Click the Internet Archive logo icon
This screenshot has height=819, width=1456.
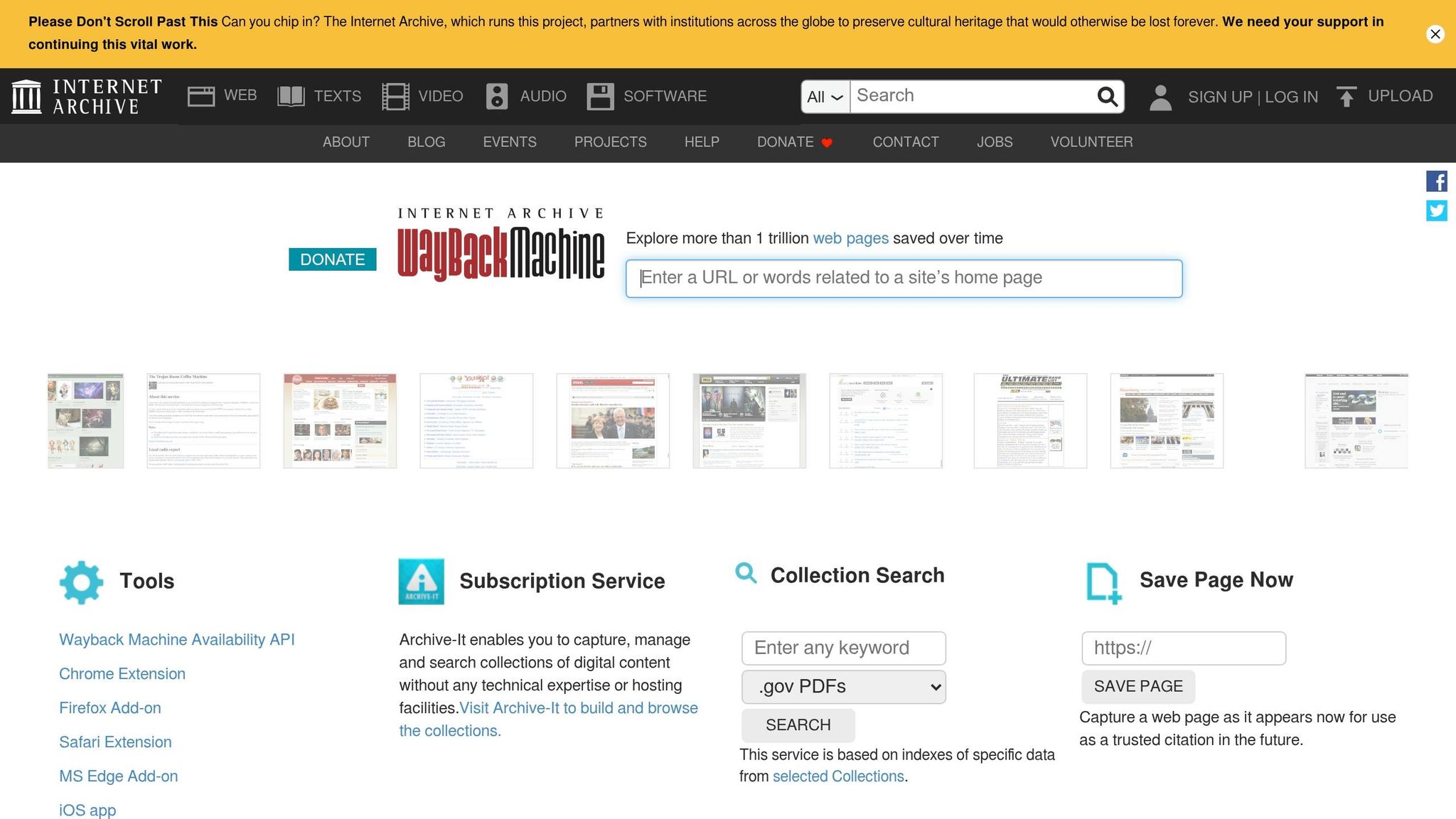(x=26, y=96)
